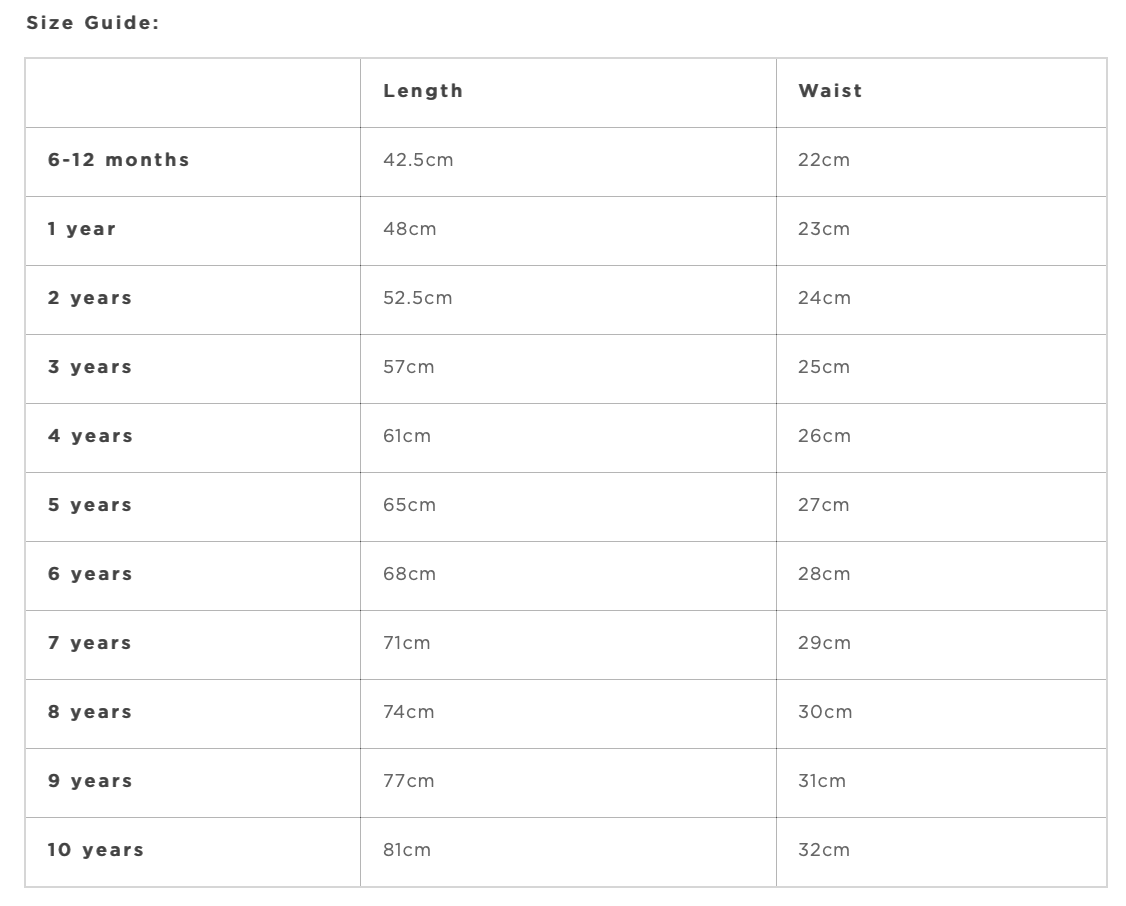Click the 9 years row label
The image size is (1126, 906).
tap(90, 781)
